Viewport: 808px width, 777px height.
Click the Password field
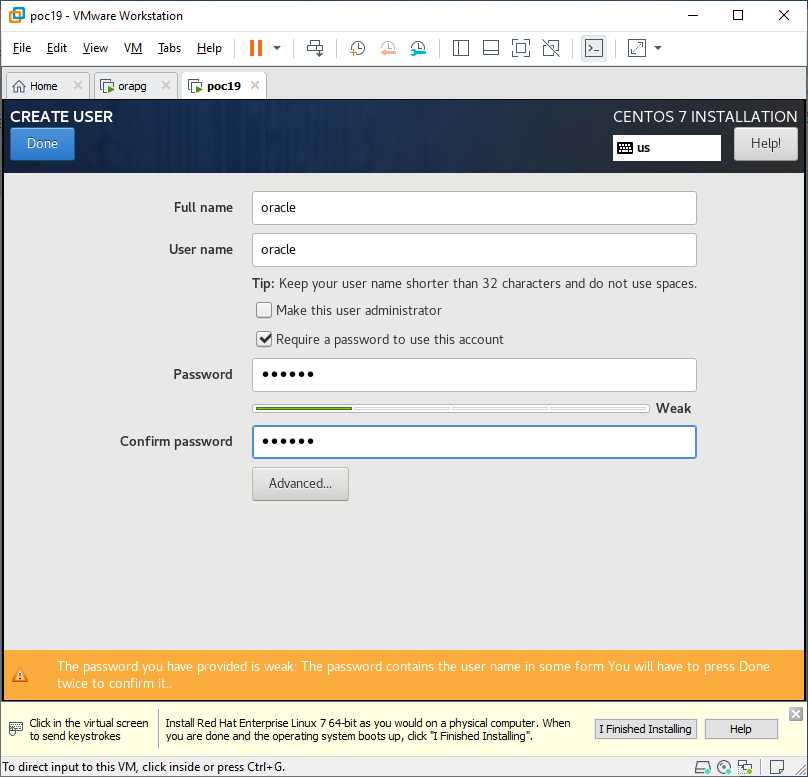(x=474, y=375)
